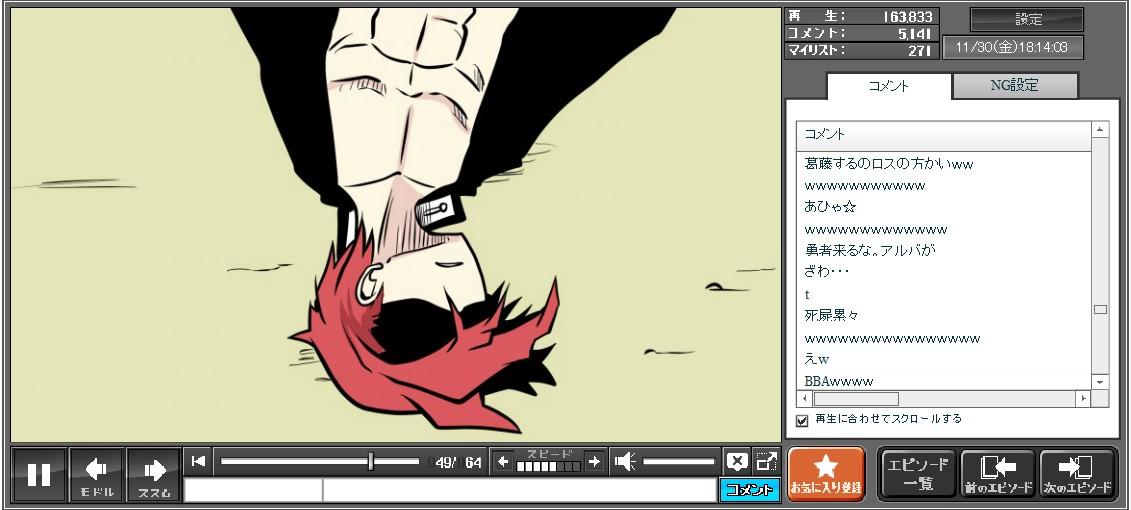Go to the next episode
This screenshot has height=510, width=1131.
point(1077,474)
